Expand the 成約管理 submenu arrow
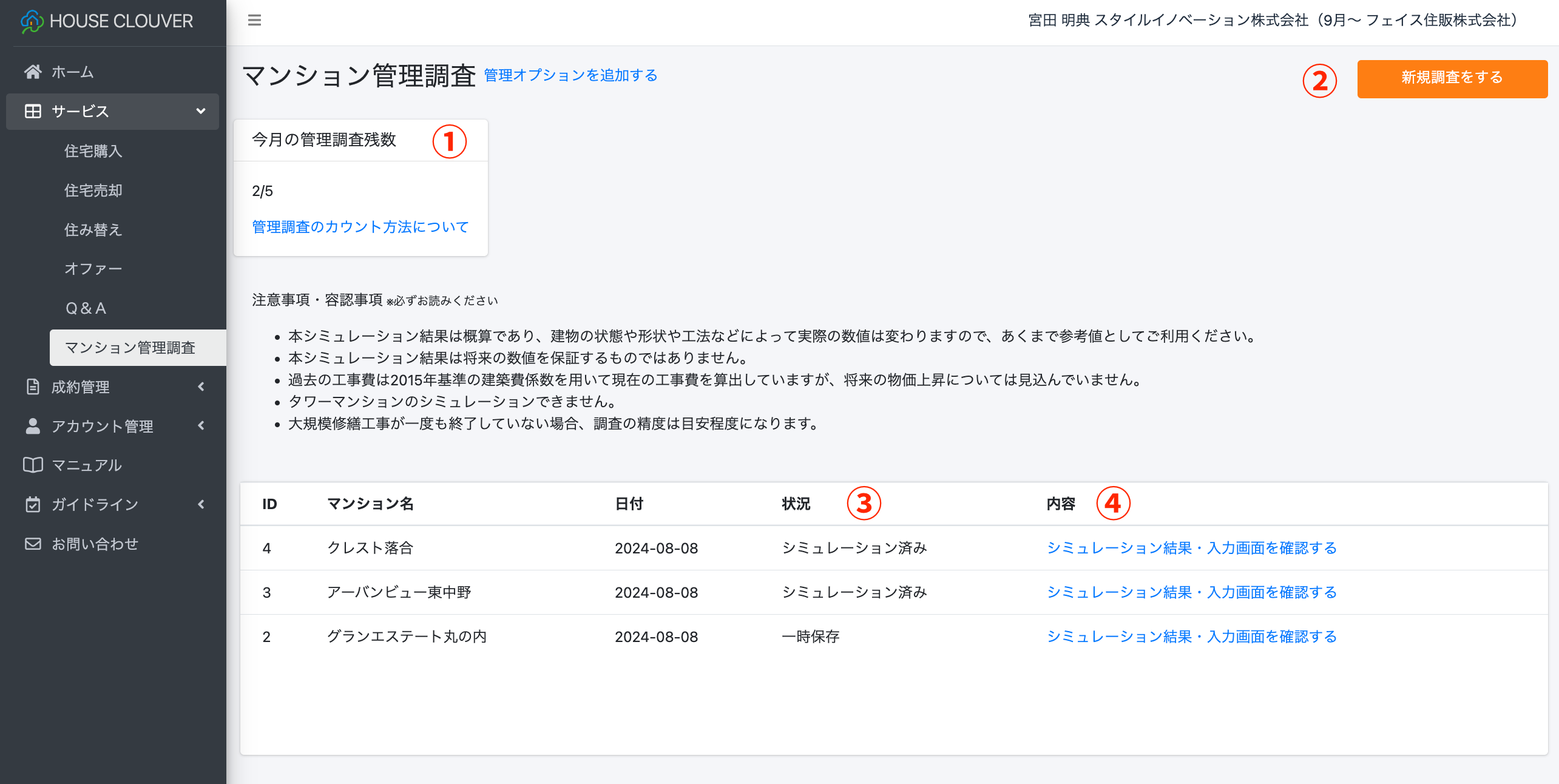The height and width of the screenshot is (784, 1559). click(x=201, y=387)
